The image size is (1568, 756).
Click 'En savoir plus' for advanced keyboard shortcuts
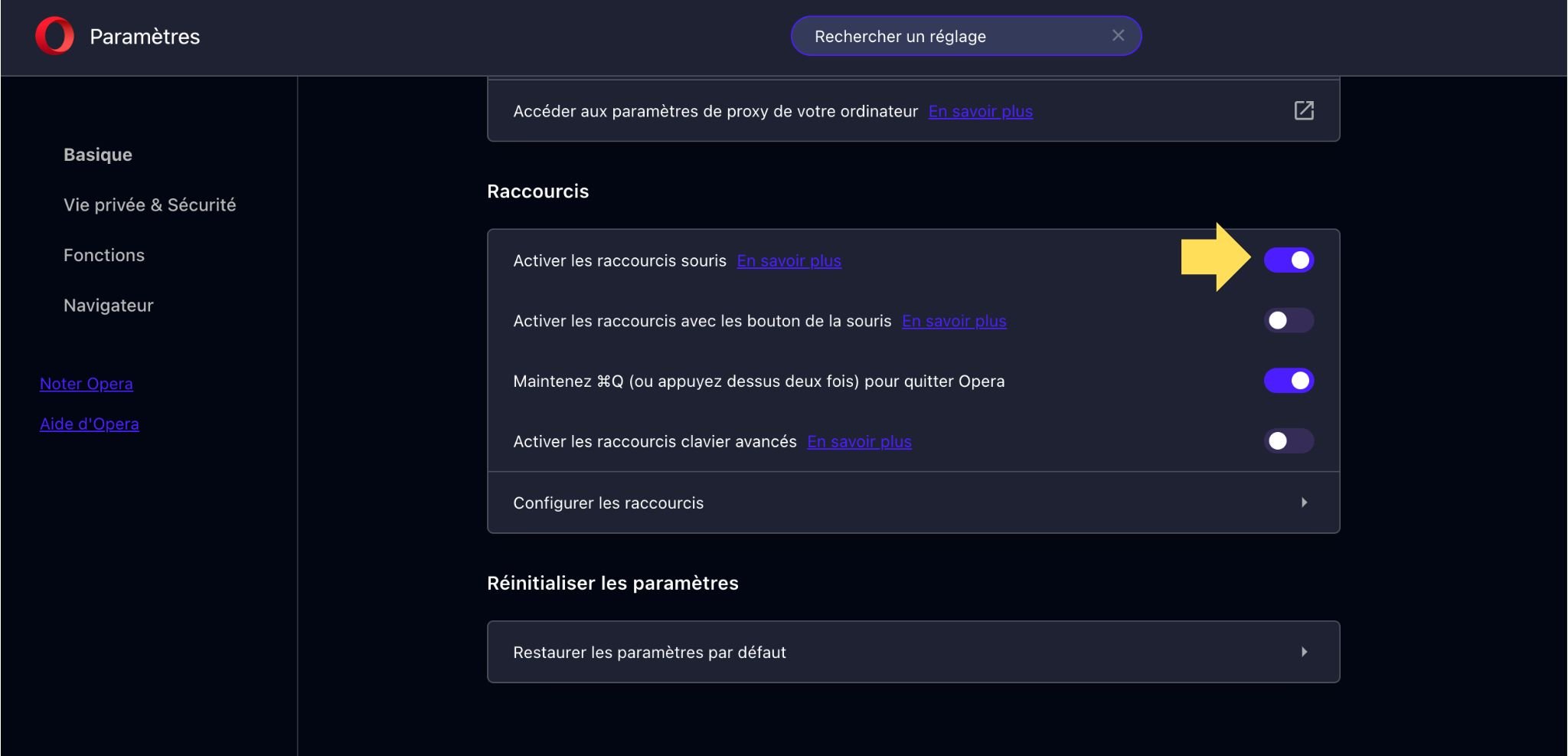[x=859, y=441]
